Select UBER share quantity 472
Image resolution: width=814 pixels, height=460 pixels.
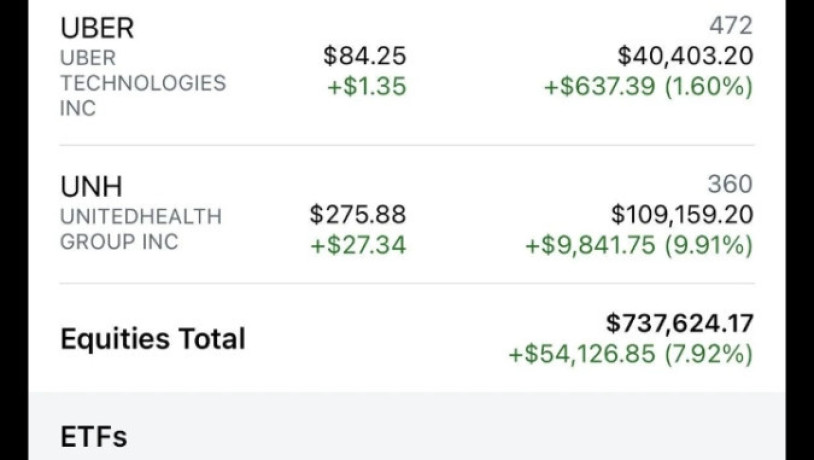tap(730, 26)
